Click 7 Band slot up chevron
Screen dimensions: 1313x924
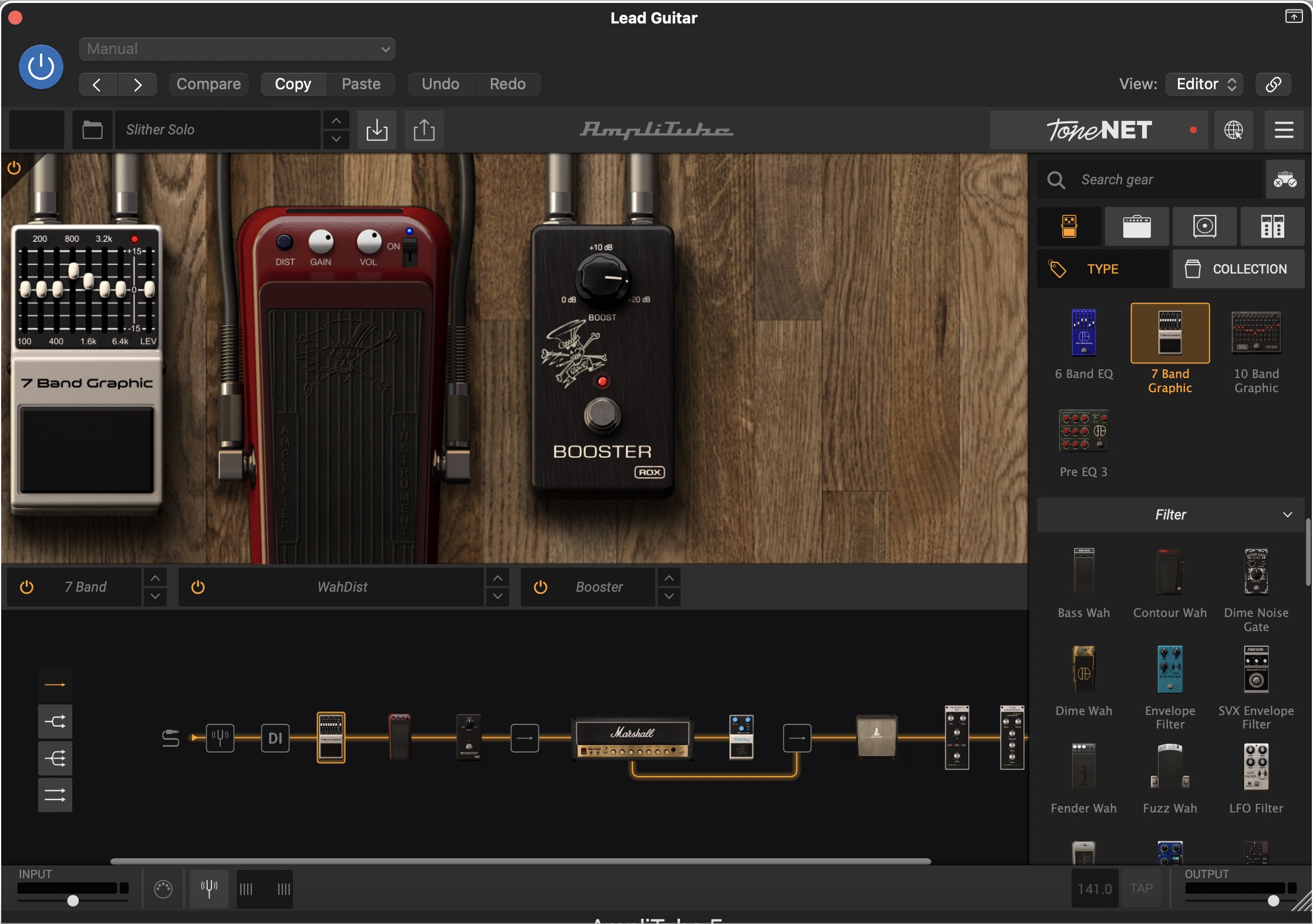click(x=154, y=578)
